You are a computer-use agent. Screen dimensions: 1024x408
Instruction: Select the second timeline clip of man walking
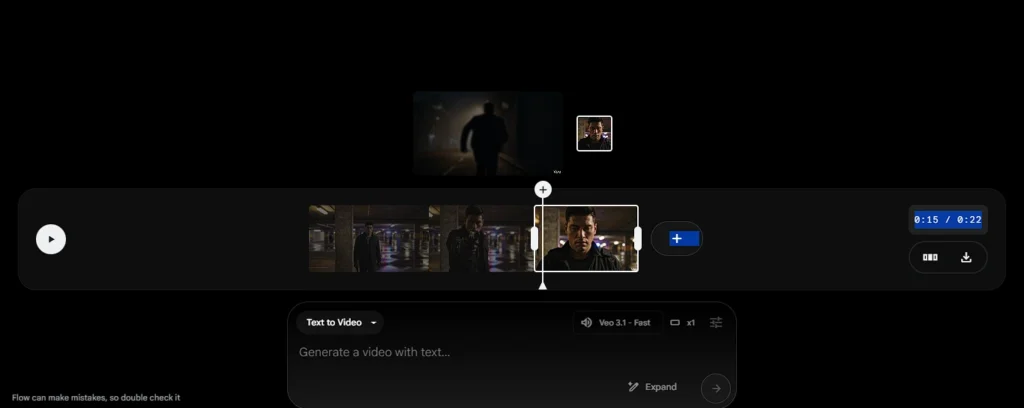pos(481,239)
